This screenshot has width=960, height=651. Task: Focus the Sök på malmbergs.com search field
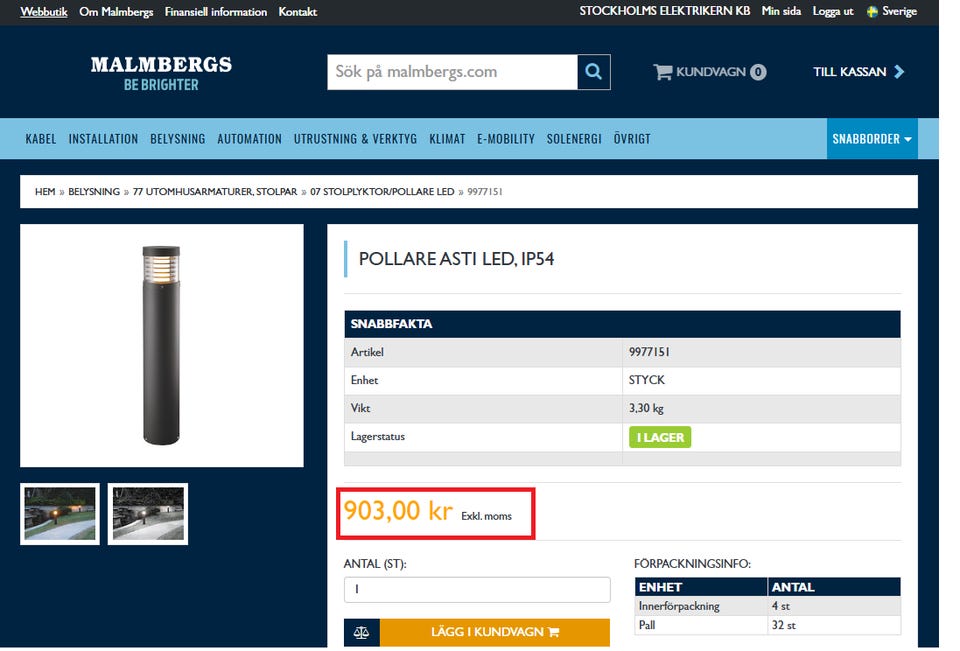(x=452, y=72)
